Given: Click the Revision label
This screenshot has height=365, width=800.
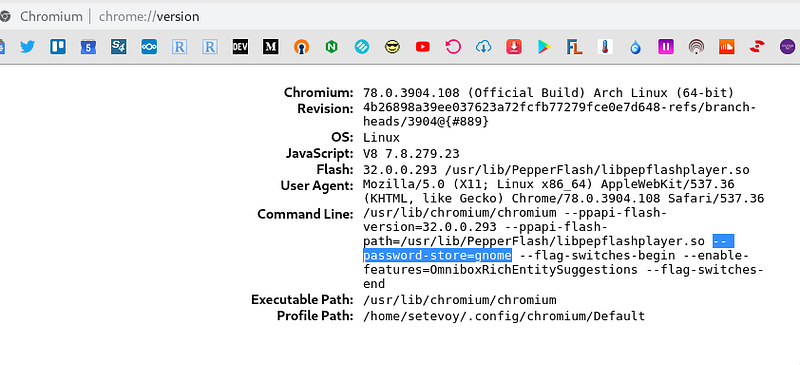Looking at the screenshot, I should click(x=326, y=109).
